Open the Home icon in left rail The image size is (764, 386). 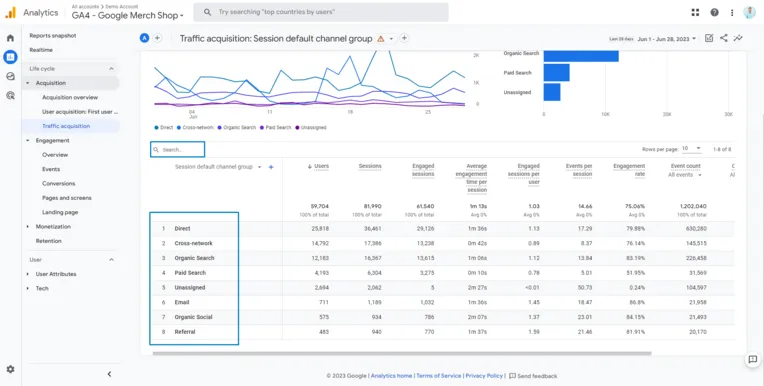point(10,38)
